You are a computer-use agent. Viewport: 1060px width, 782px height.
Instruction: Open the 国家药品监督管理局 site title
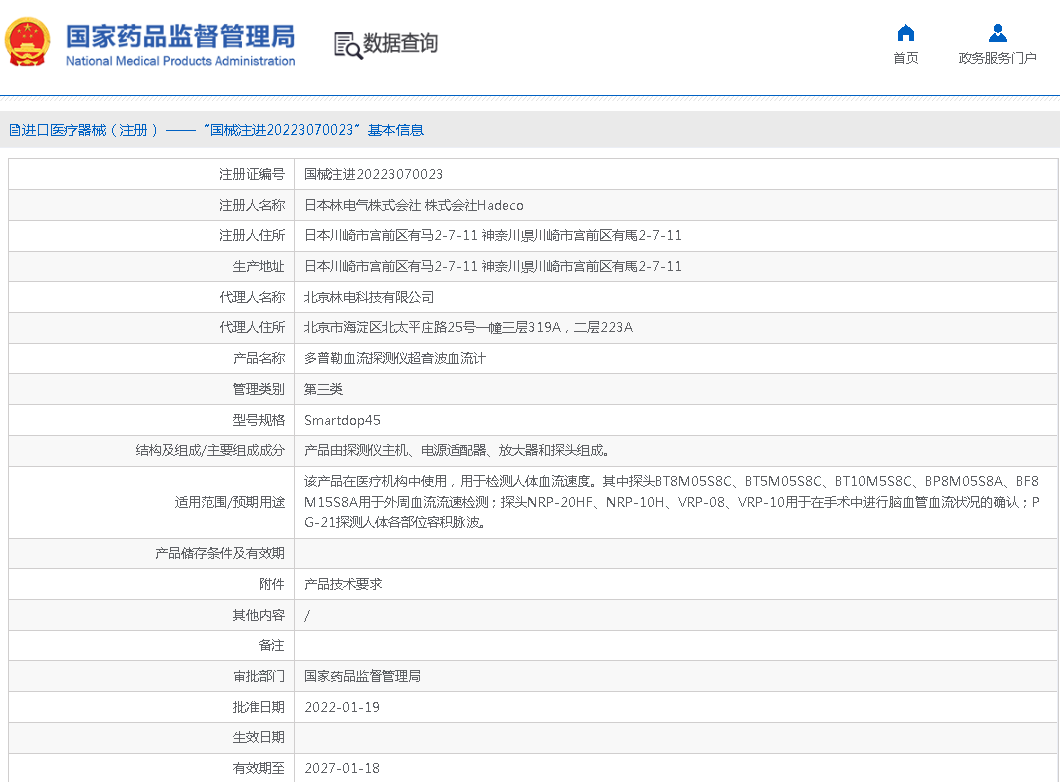[x=180, y=36]
